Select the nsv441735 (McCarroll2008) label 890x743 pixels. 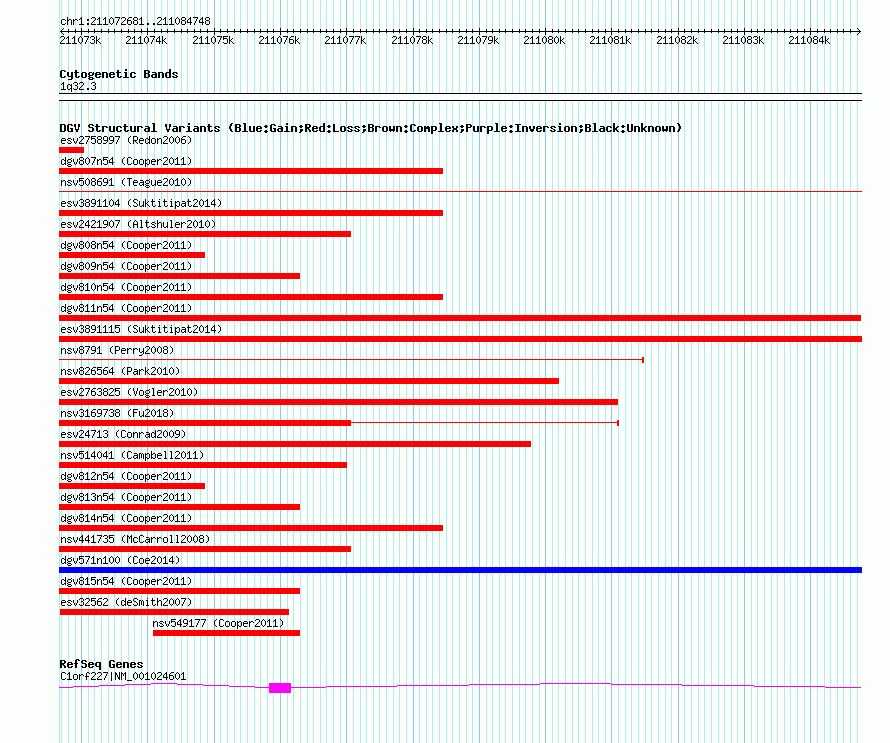pos(135,539)
